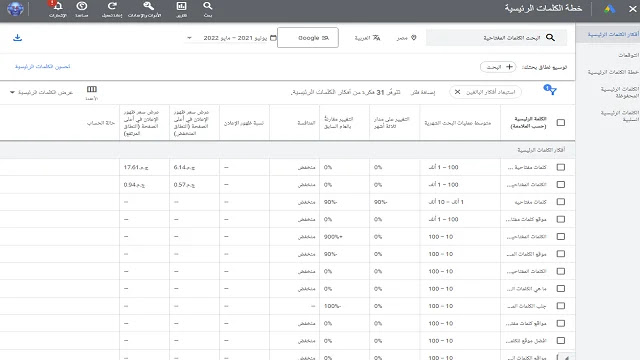The image size is (640, 360).
Task: Check the row with bid 0.57 ج.م
Action: (x=561, y=184)
